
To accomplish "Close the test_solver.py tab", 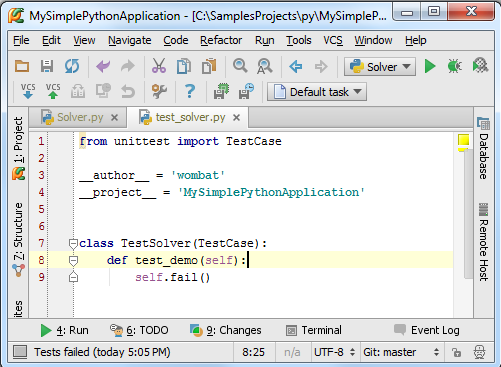I will [x=236, y=118].
